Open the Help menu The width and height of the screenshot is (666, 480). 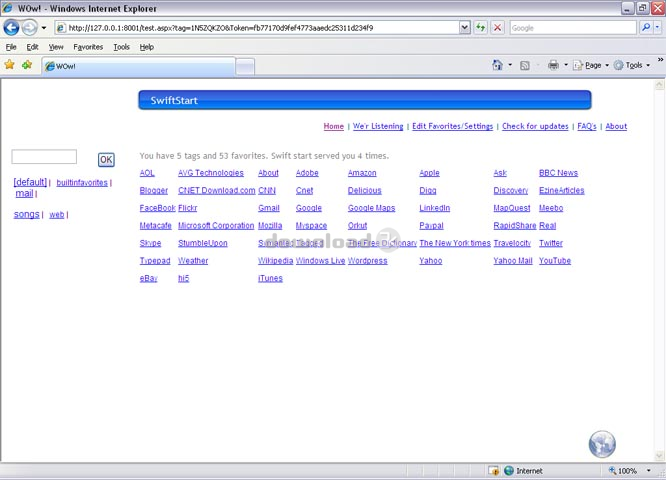click(x=147, y=47)
